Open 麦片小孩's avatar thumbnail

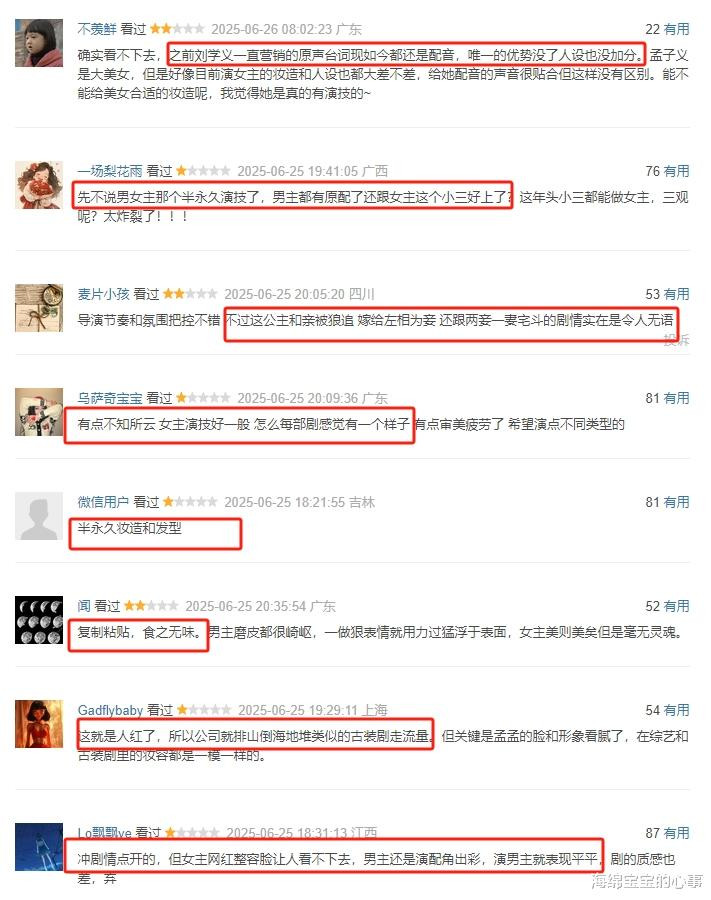tap(39, 308)
